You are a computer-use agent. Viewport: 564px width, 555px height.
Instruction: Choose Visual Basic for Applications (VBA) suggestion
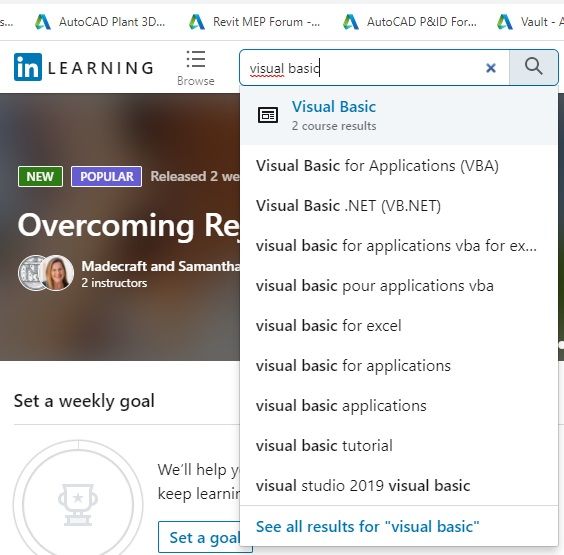[399, 166]
